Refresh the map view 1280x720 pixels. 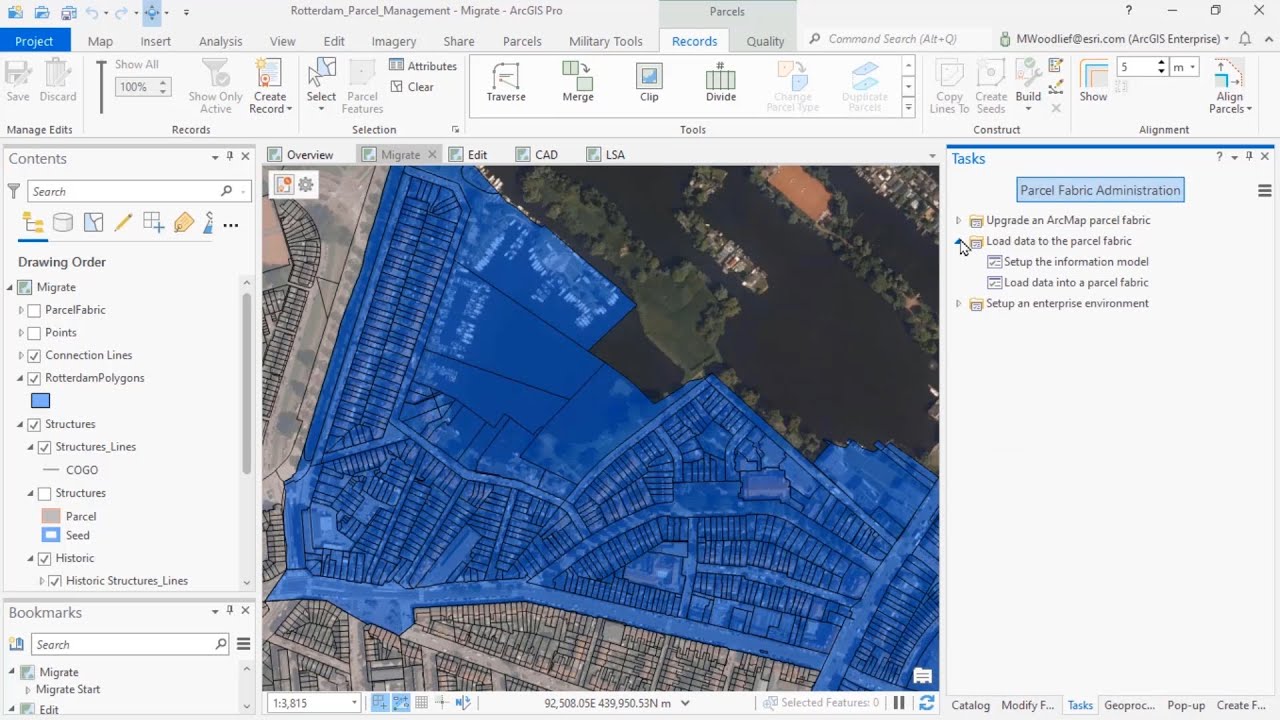pyautogui.click(x=927, y=703)
